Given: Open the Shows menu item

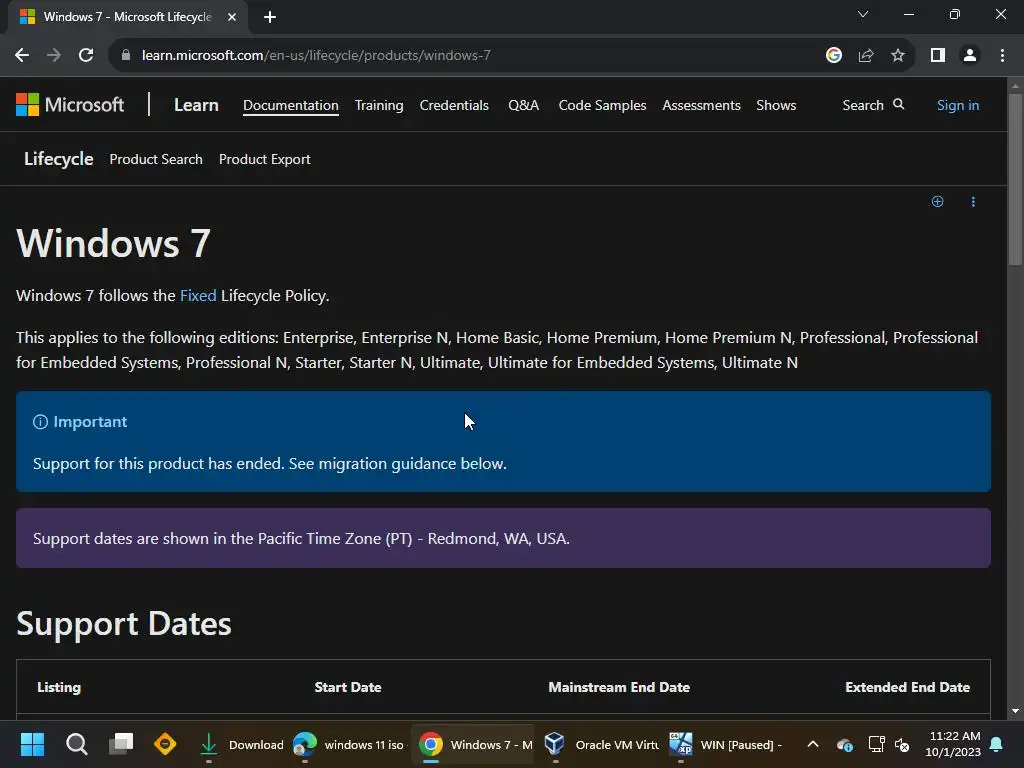Looking at the screenshot, I should [776, 105].
